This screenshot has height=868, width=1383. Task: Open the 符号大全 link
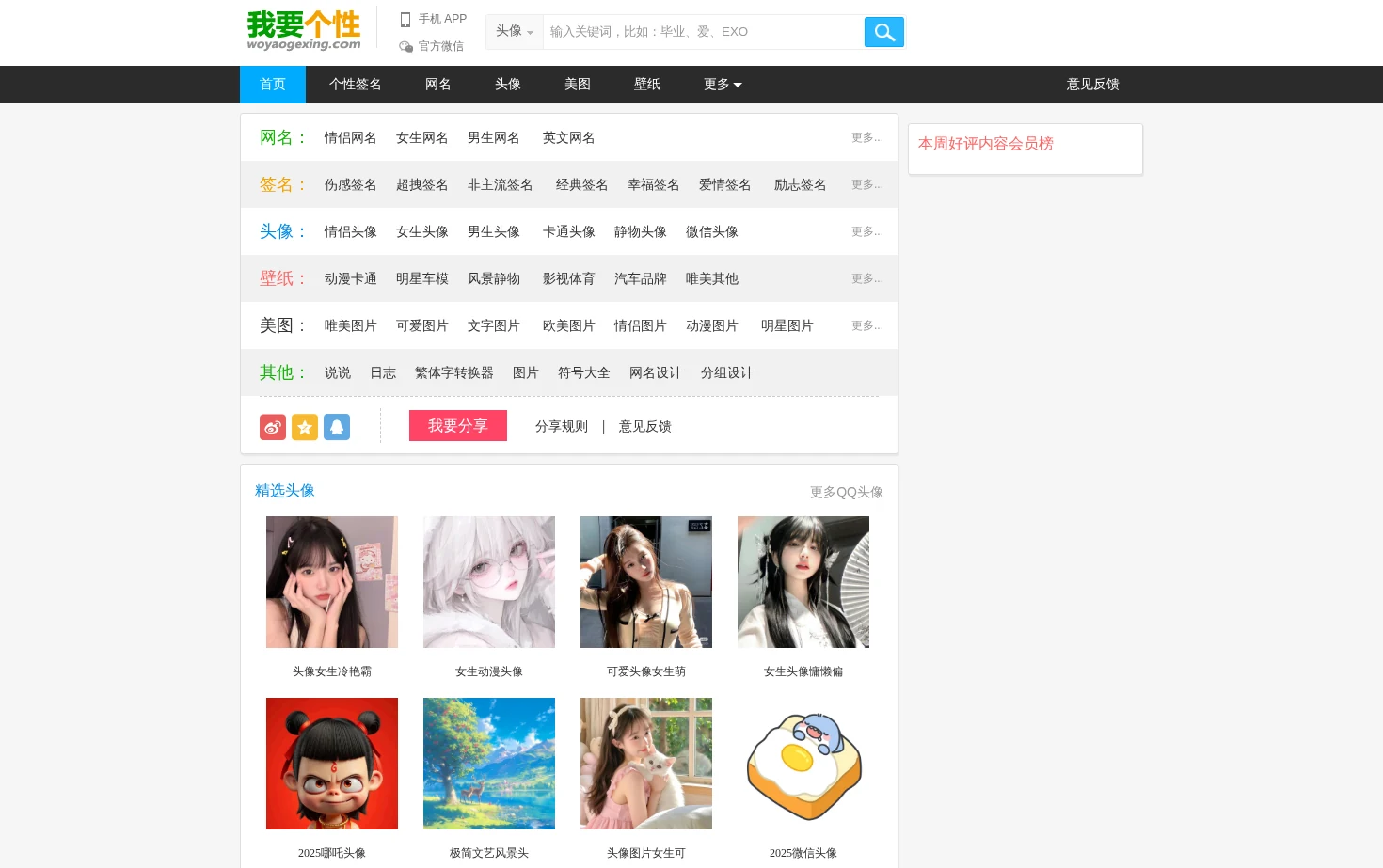point(583,373)
